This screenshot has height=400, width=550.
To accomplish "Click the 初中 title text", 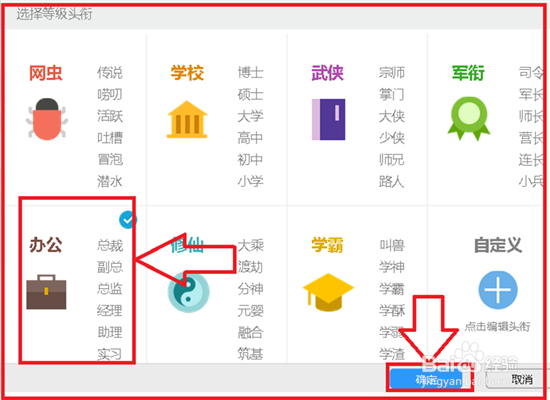I will [250, 160].
